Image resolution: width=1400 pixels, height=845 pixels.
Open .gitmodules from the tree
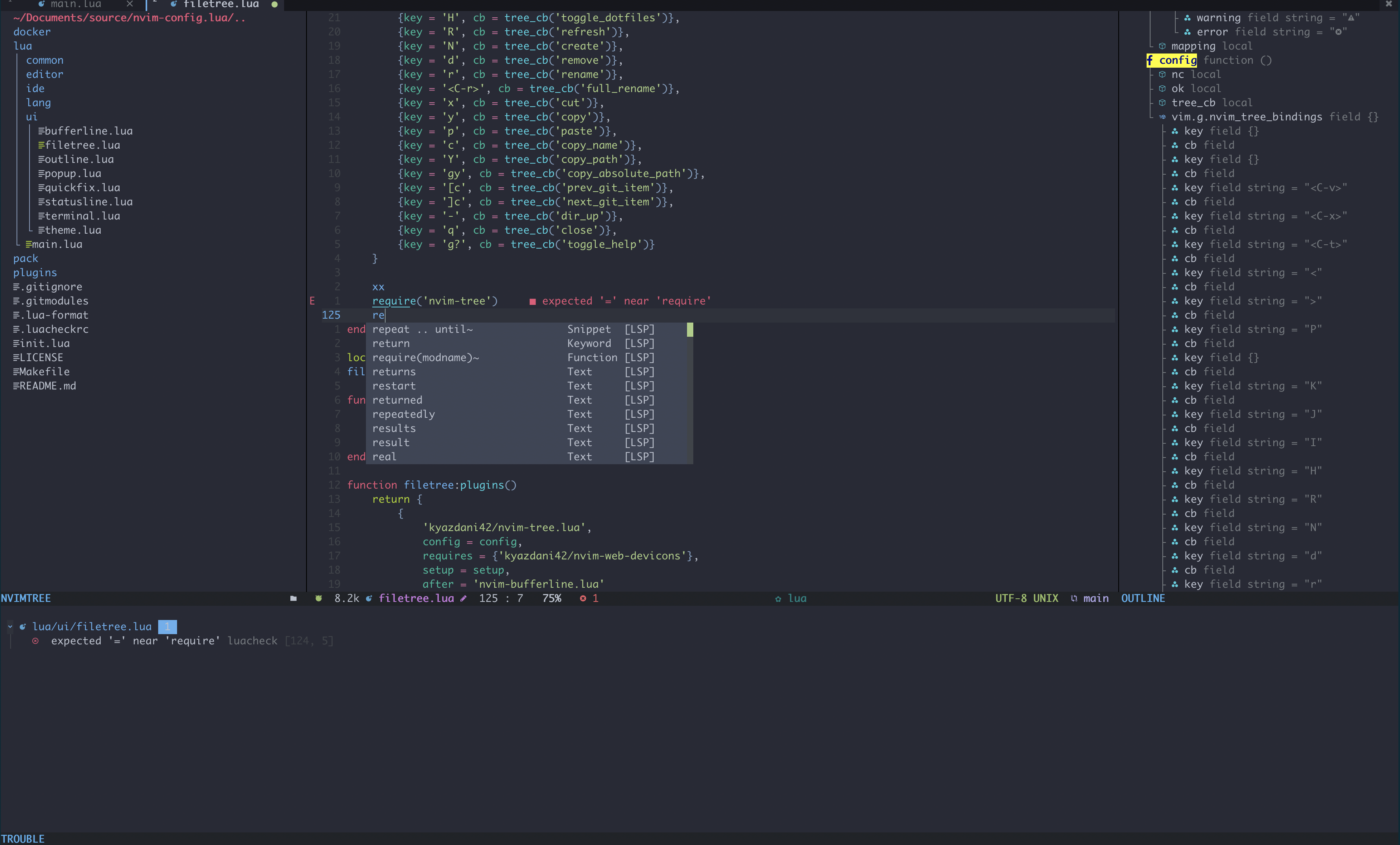(54, 302)
